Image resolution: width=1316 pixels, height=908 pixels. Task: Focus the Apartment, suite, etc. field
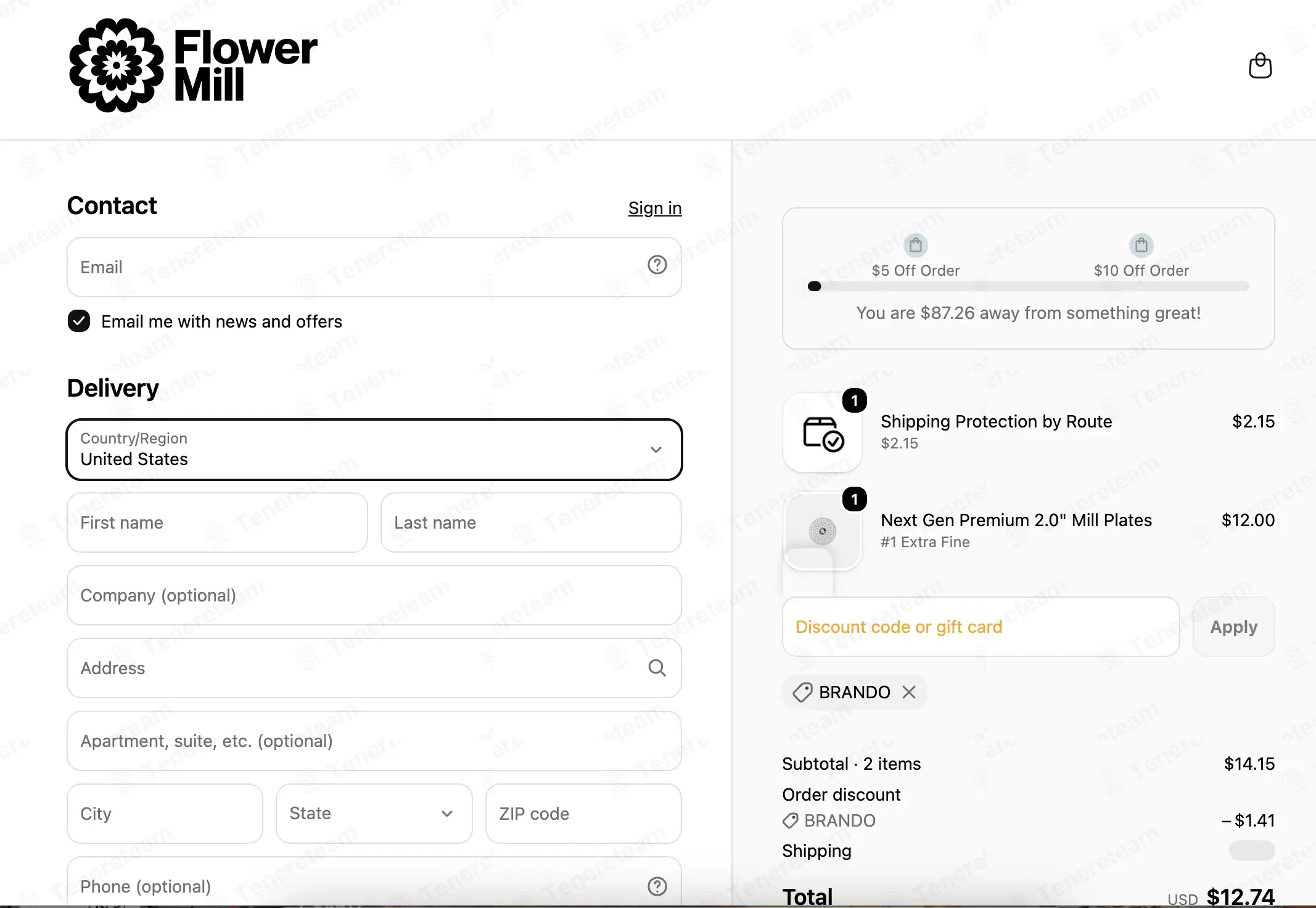pos(374,741)
